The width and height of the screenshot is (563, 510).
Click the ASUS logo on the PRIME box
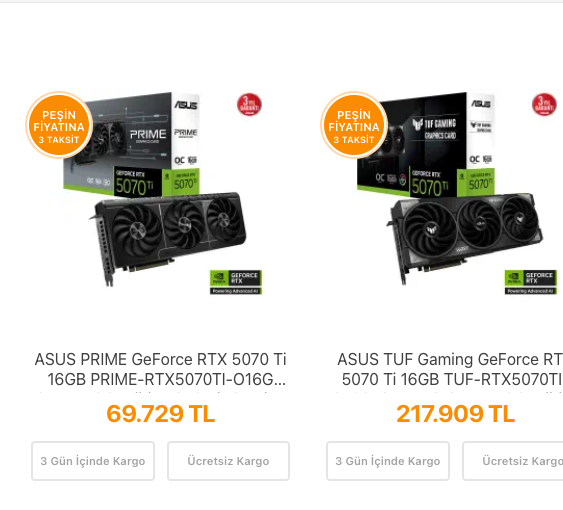pos(186,105)
